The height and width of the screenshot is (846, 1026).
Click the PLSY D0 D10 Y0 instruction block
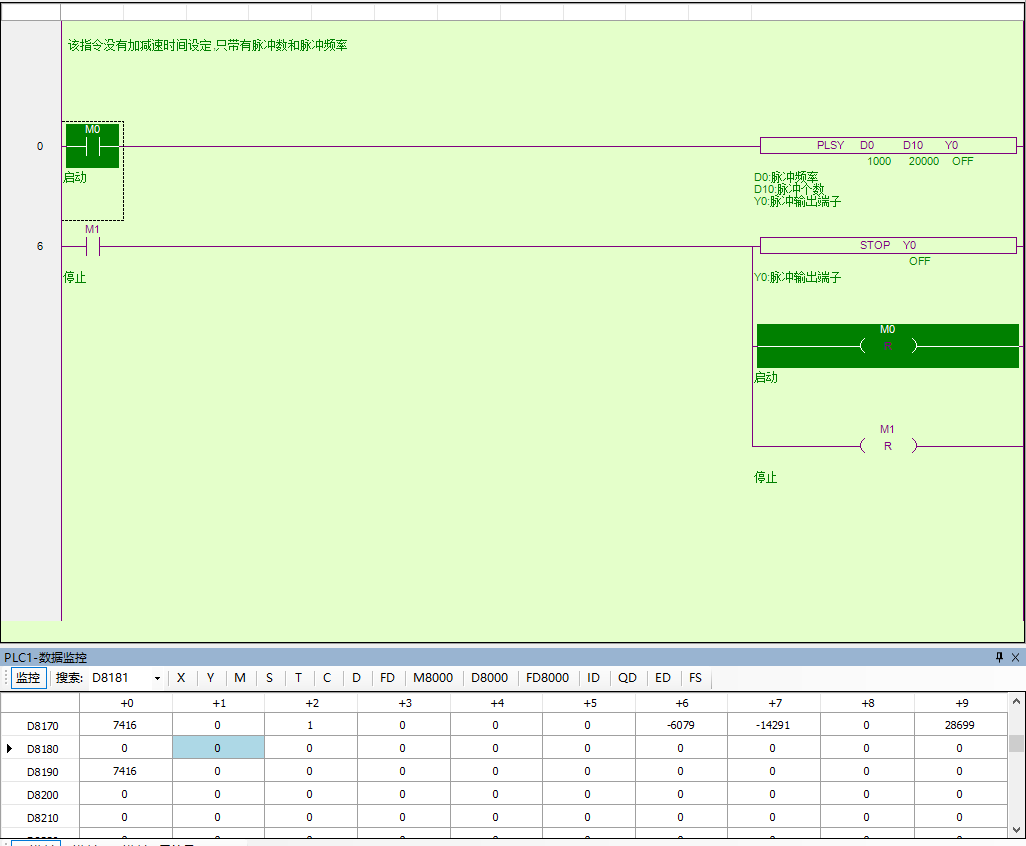coord(887,145)
